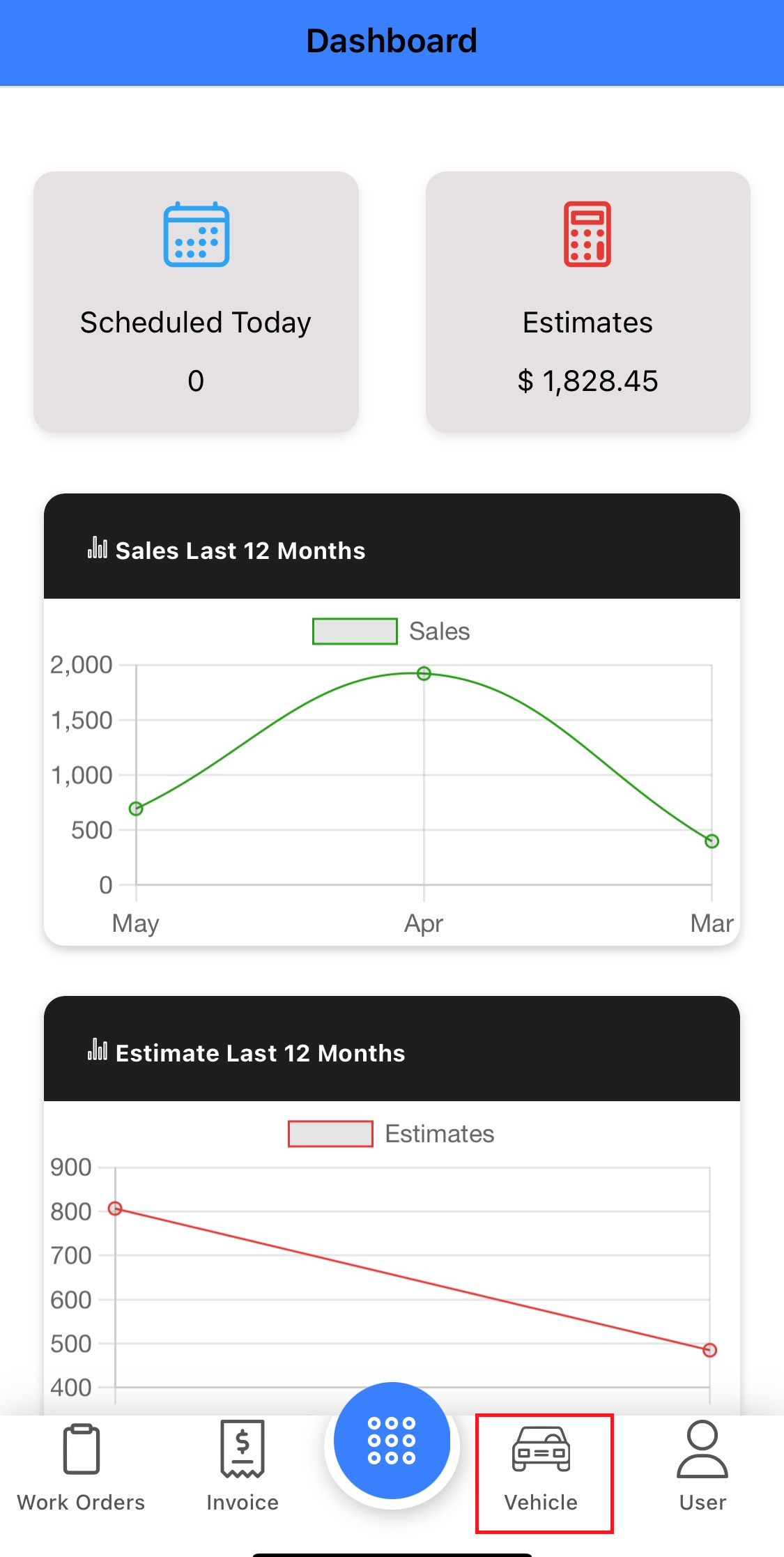Switch to the Work Orders tab label
Viewport: 784px width, 1557px height.
click(x=81, y=1503)
